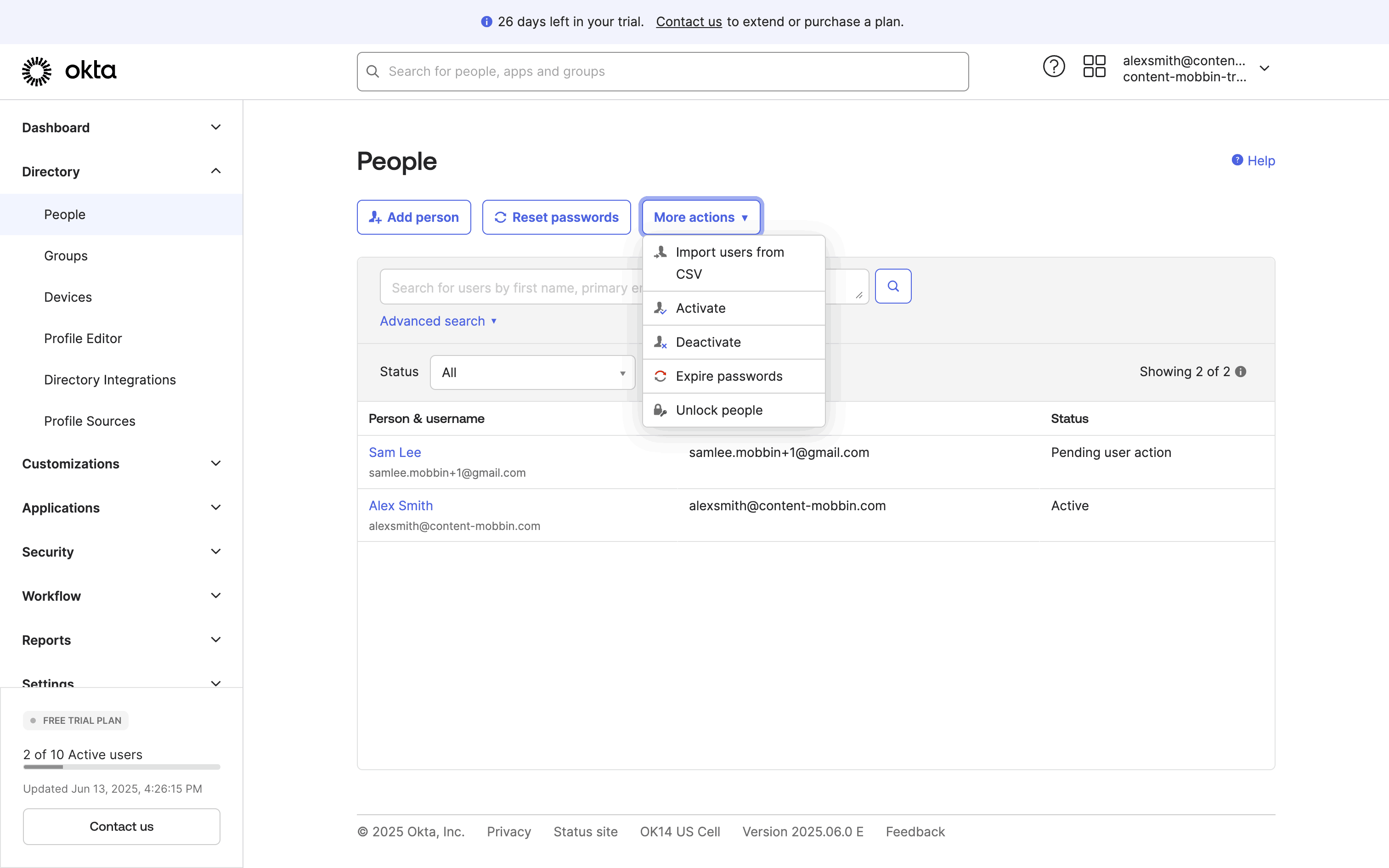Open the apps grid icon
Screen dimensions: 1389x868
[x=1094, y=67]
